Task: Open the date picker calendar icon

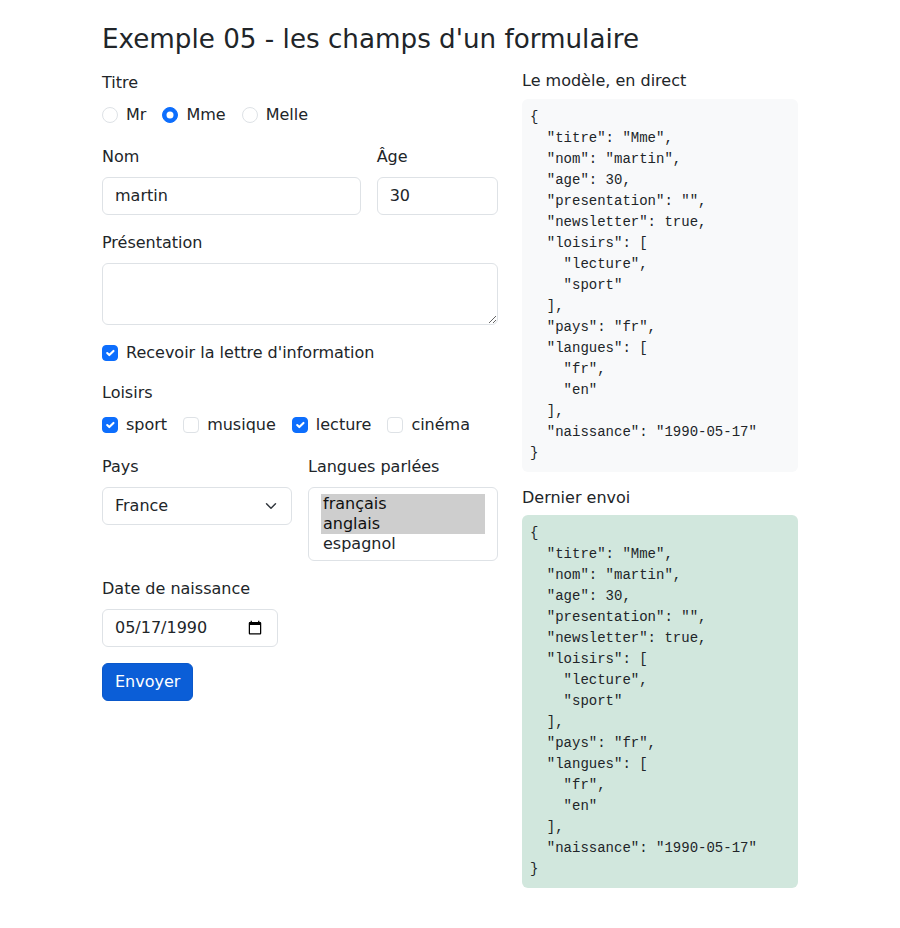Action: click(x=255, y=628)
